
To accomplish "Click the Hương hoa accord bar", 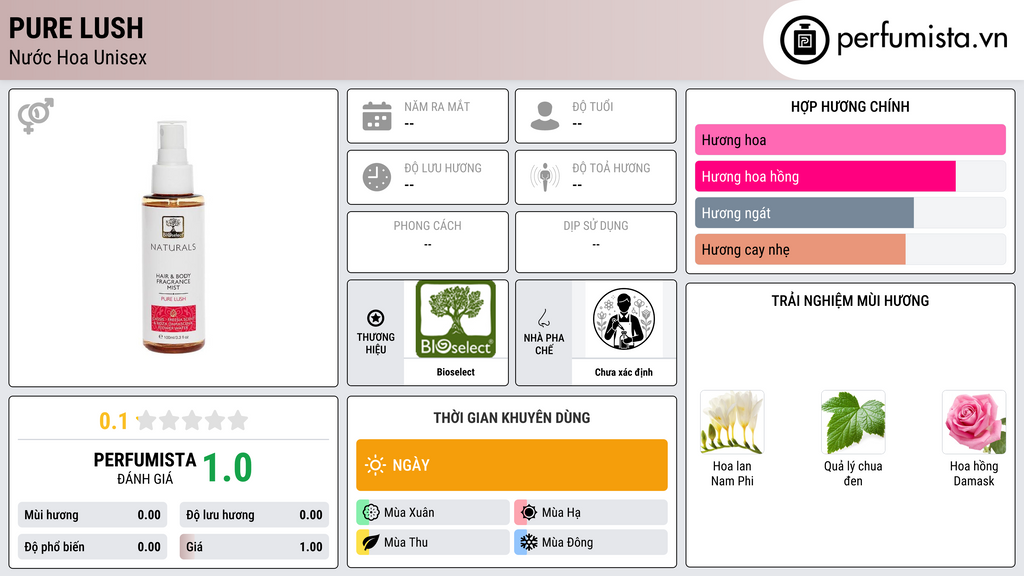I will pyautogui.click(x=850, y=140).
